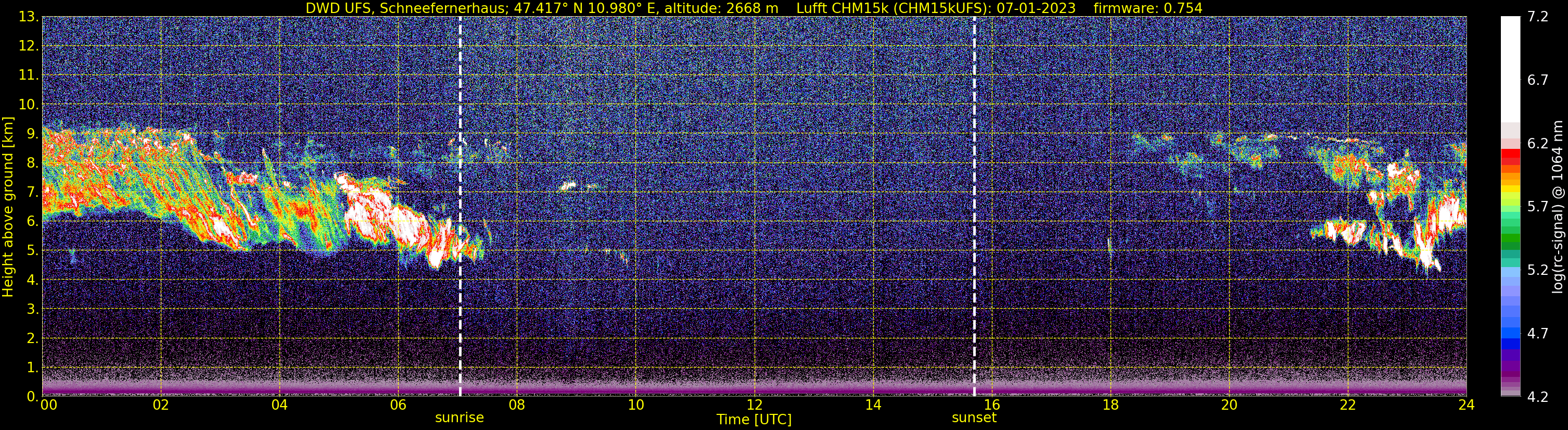Image resolution: width=1568 pixels, height=430 pixels.
Task: Click the time axis tick '22'
Action: pos(1348,405)
